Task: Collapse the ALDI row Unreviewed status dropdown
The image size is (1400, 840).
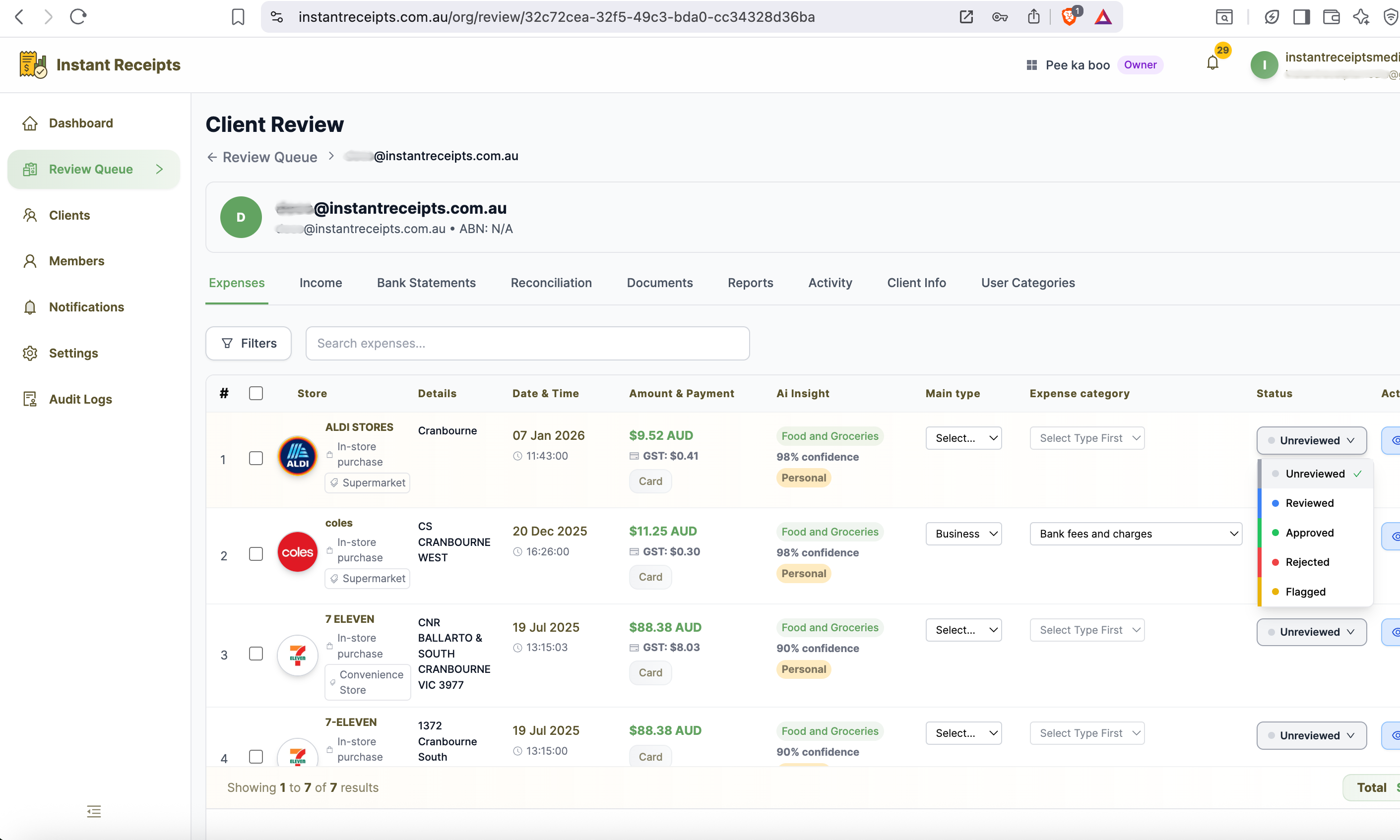Action: tap(1311, 440)
